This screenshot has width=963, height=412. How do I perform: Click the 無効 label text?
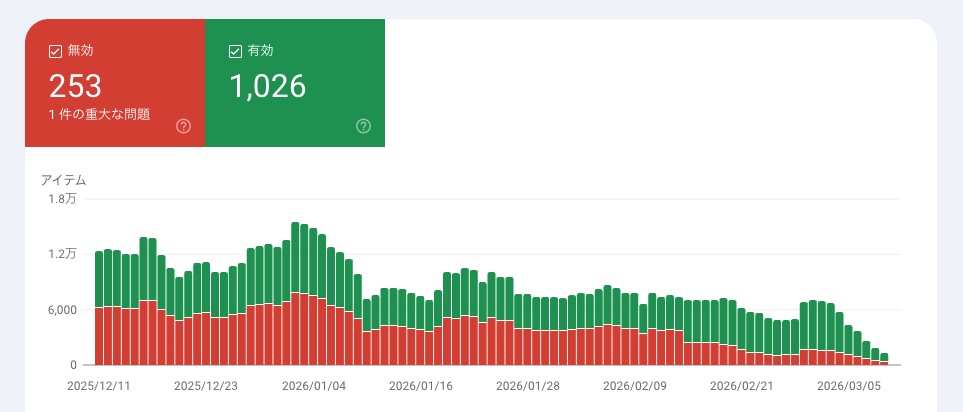80,51
